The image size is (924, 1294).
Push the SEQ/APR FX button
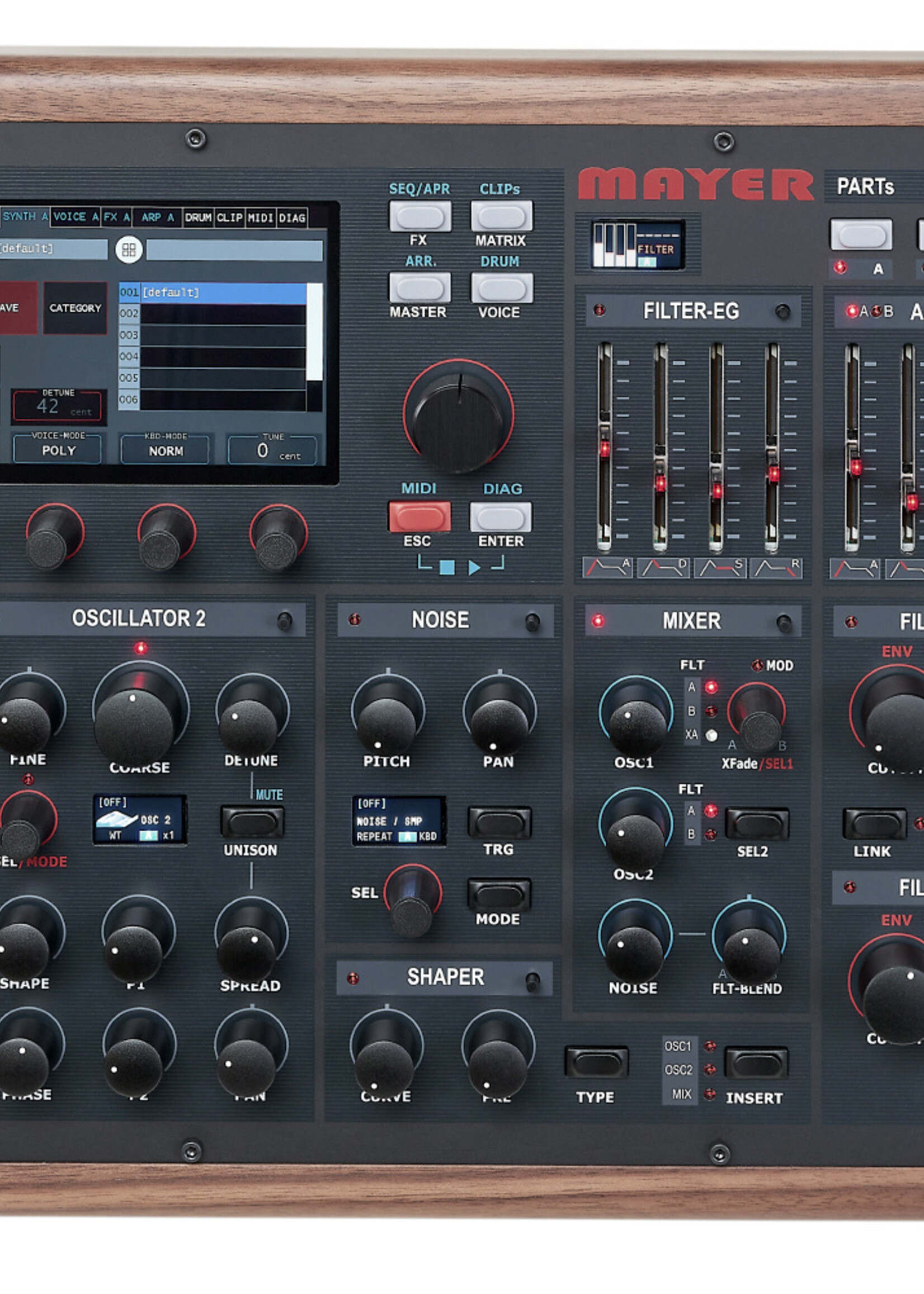pos(420,217)
